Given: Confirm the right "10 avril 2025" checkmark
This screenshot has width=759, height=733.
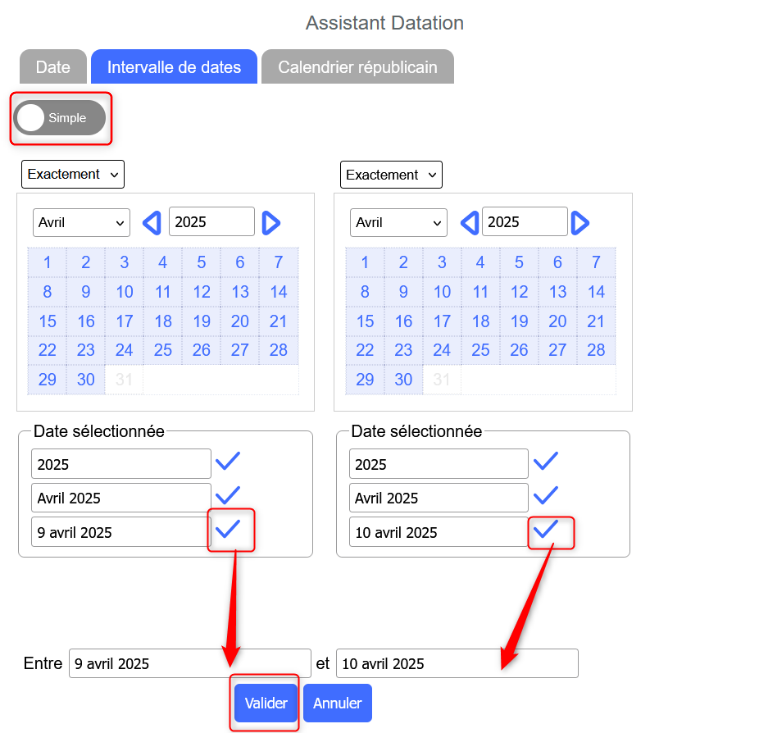Looking at the screenshot, I should (546, 530).
